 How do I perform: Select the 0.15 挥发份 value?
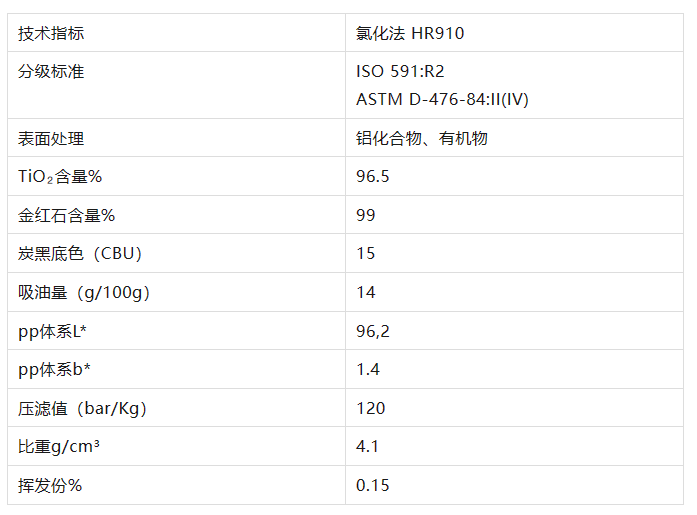point(372,486)
